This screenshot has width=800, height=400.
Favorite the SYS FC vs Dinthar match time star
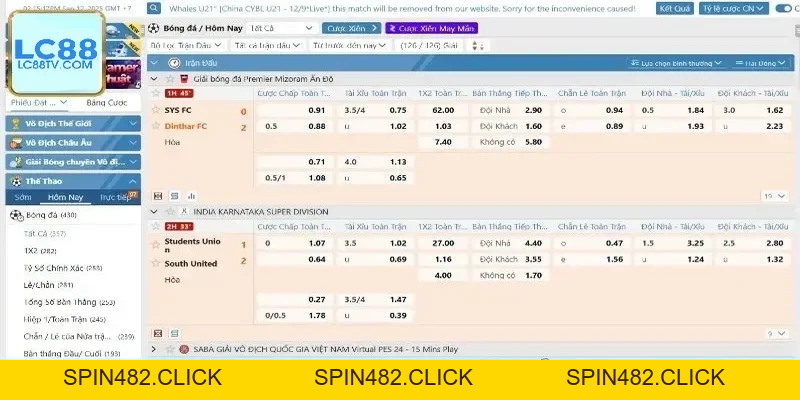pyautogui.click(x=156, y=93)
